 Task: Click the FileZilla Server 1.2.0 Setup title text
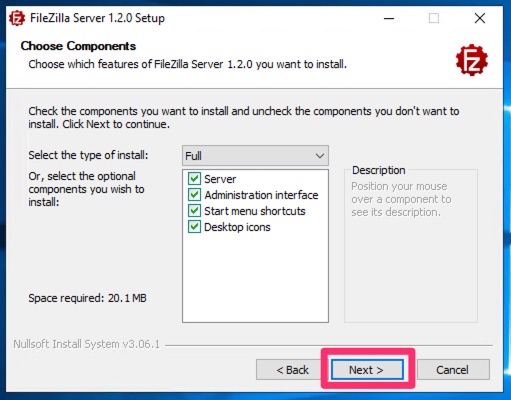point(97,18)
